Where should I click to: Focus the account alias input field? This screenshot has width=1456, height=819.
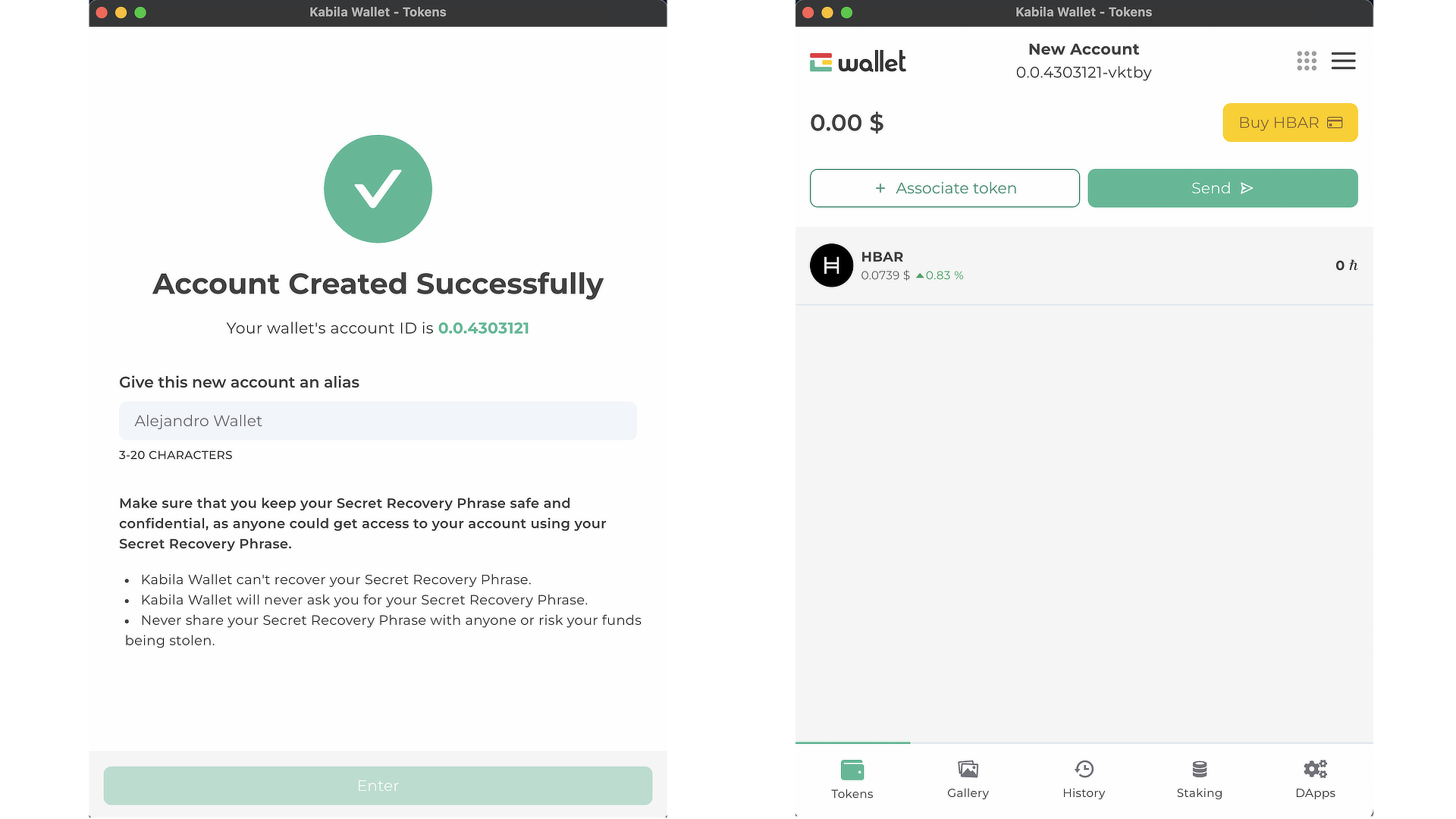point(378,421)
